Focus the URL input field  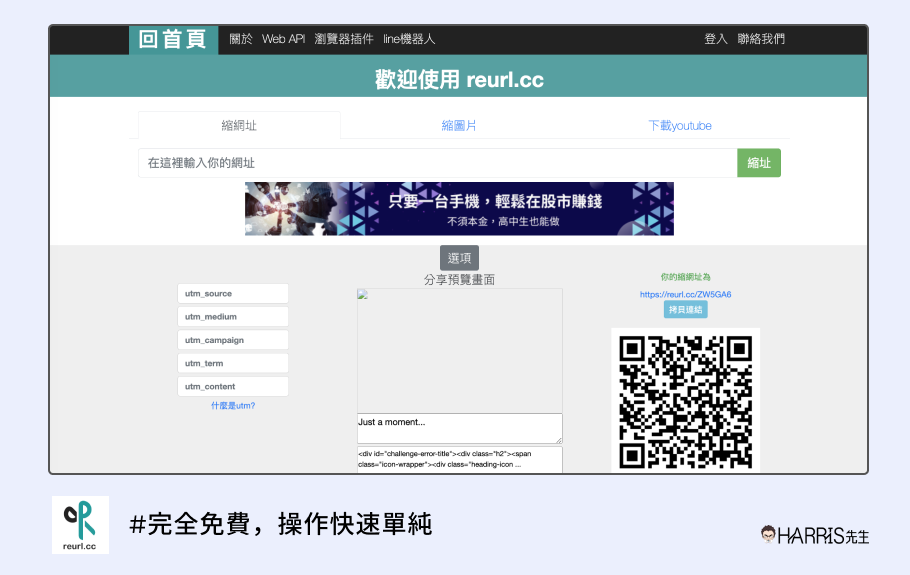(x=438, y=163)
